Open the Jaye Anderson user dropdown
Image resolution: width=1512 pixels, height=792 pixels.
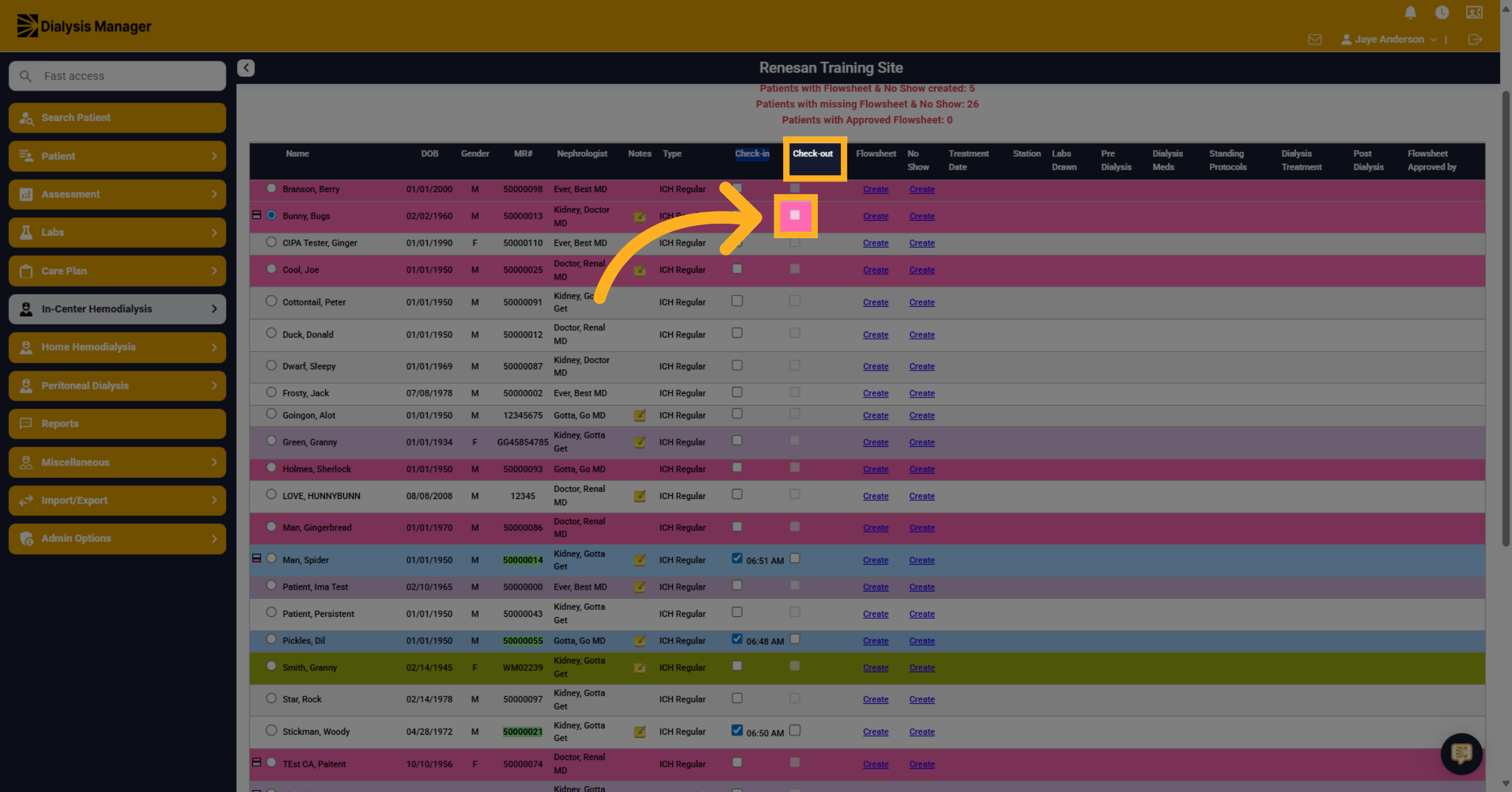1389,39
